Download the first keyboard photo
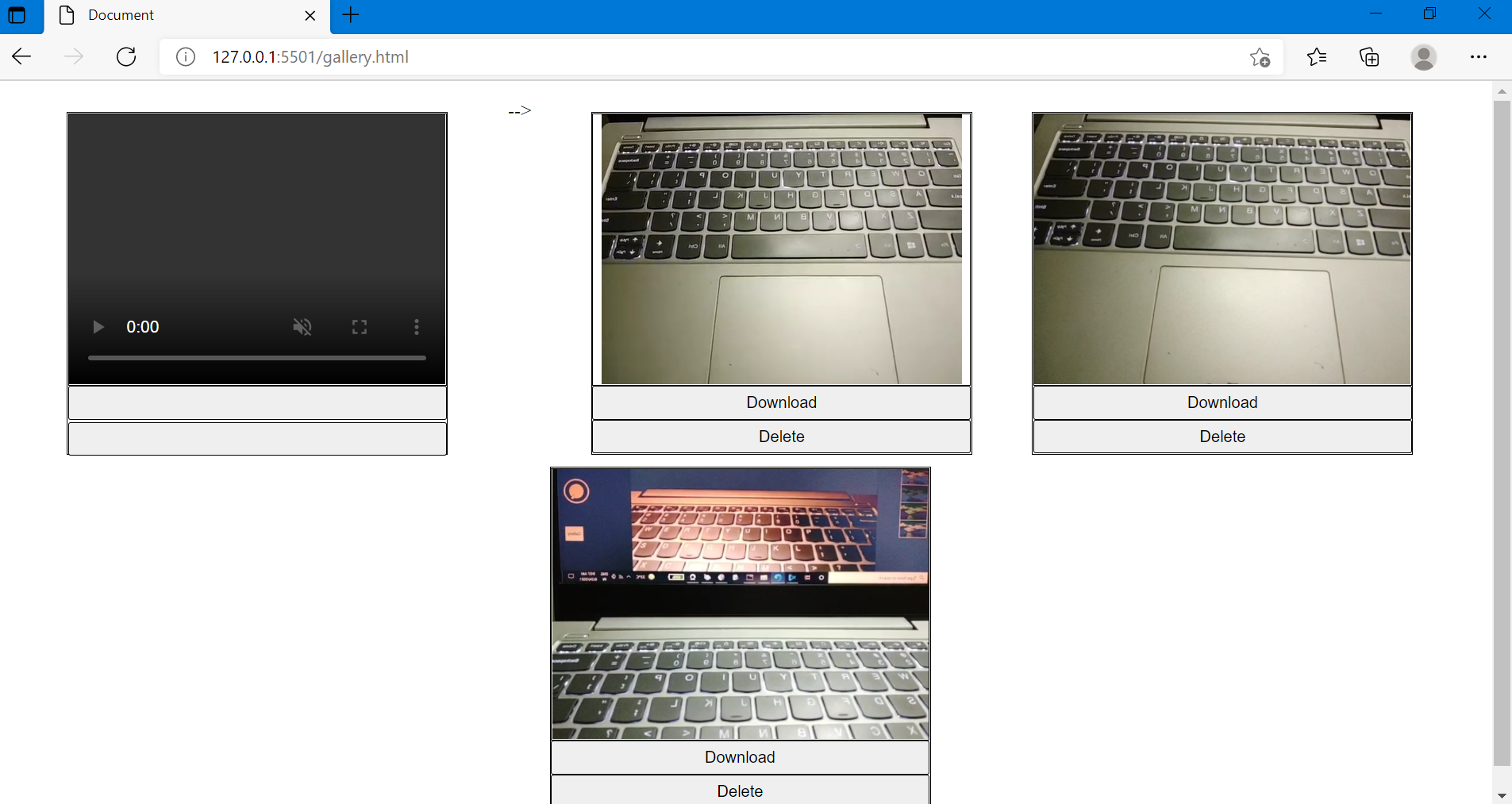Image resolution: width=1512 pixels, height=804 pixels. click(x=782, y=402)
